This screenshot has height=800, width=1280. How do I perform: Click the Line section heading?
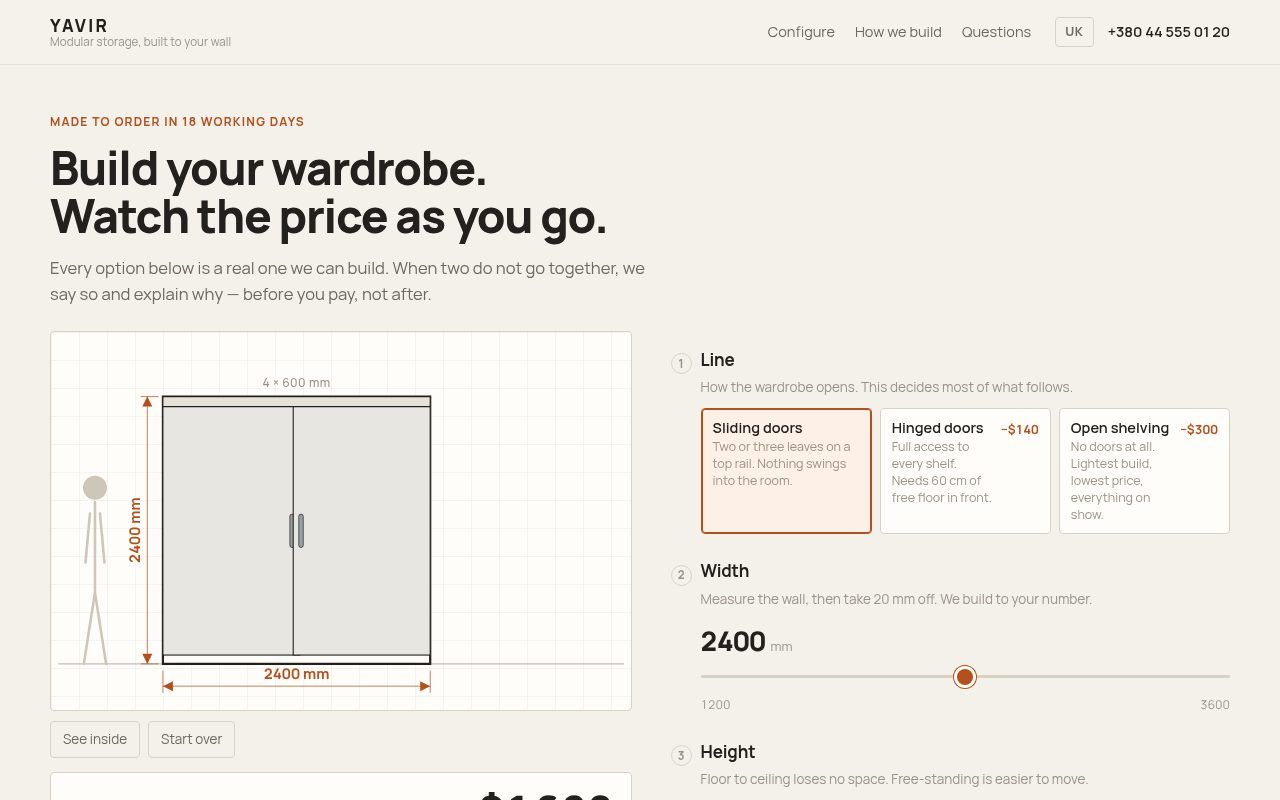coord(718,360)
